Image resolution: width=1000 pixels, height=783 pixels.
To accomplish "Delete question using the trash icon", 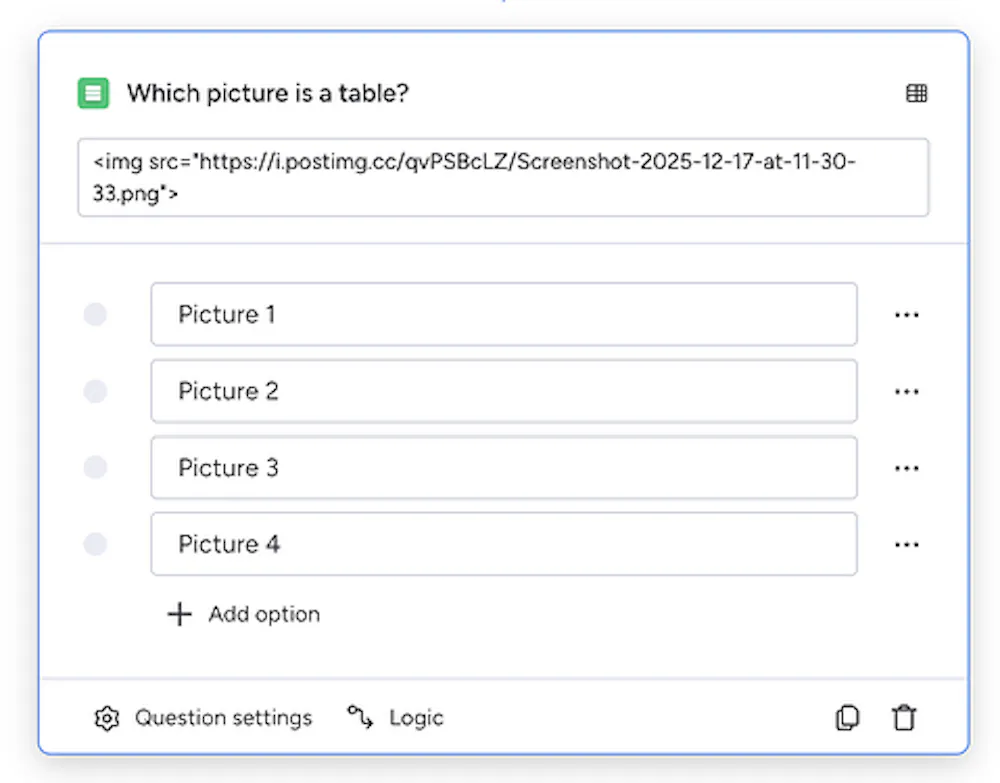I will tap(904, 718).
